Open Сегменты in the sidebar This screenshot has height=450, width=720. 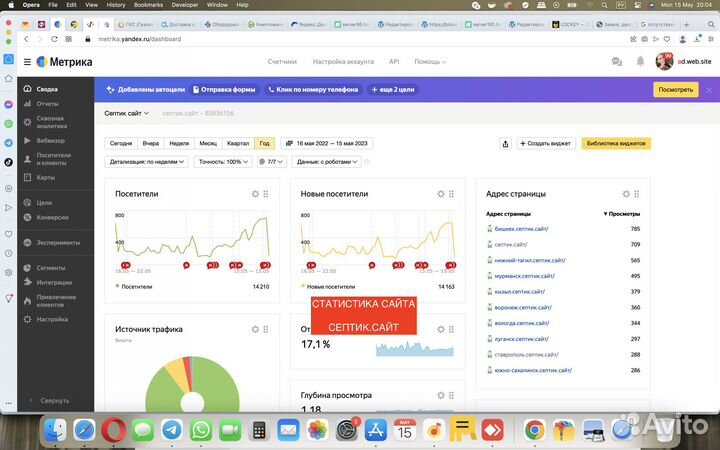click(51, 268)
